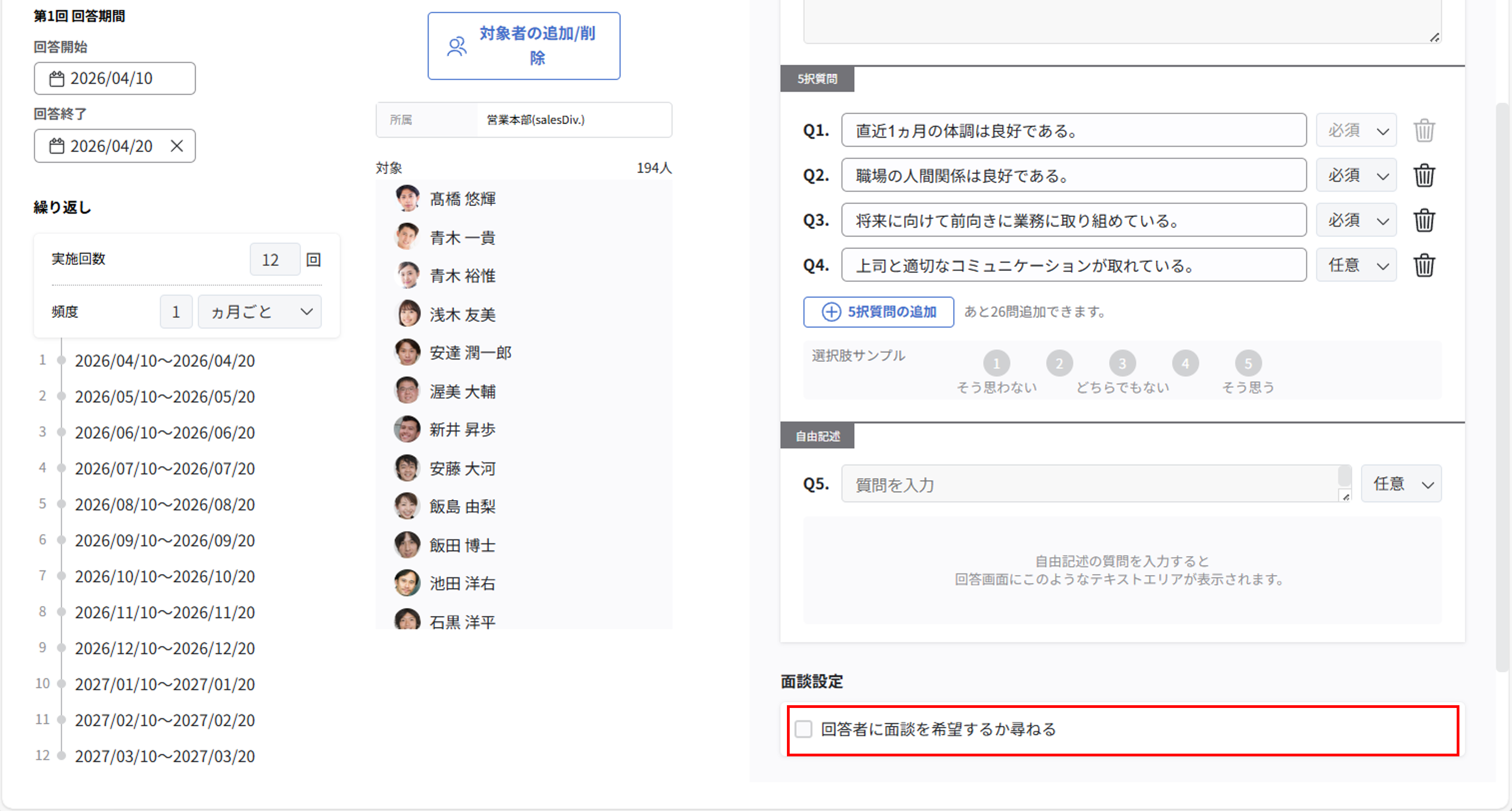Enable 回答者に面談を希望するか尋ねる checkbox
The width and height of the screenshot is (1512, 811).
click(803, 729)
